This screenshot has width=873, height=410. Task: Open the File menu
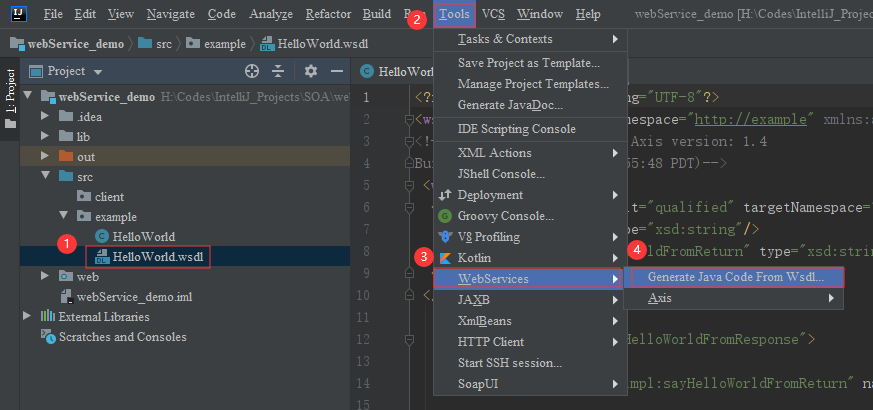click(53, 14)
